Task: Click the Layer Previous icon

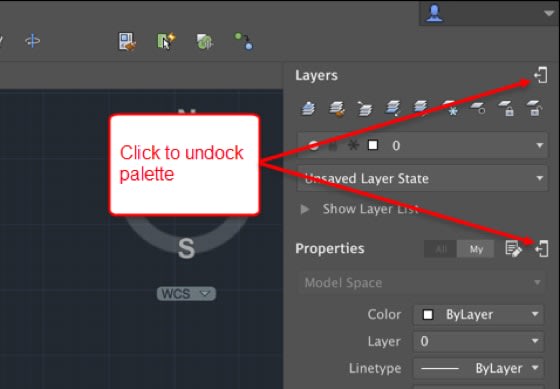Action: click(x=364, y=109)
